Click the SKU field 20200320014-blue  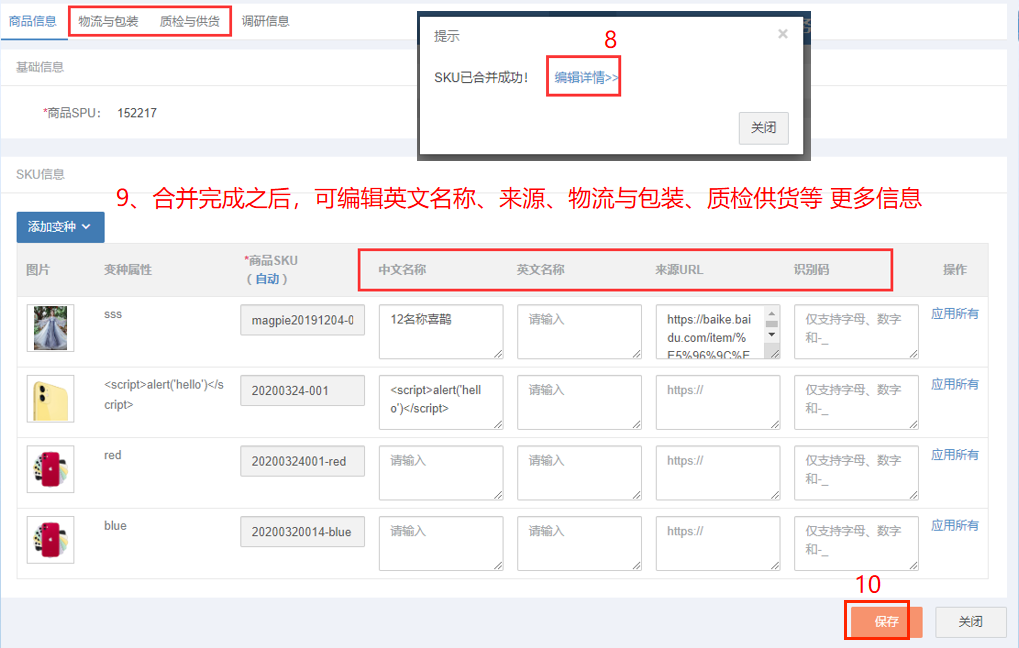[302, 532]
